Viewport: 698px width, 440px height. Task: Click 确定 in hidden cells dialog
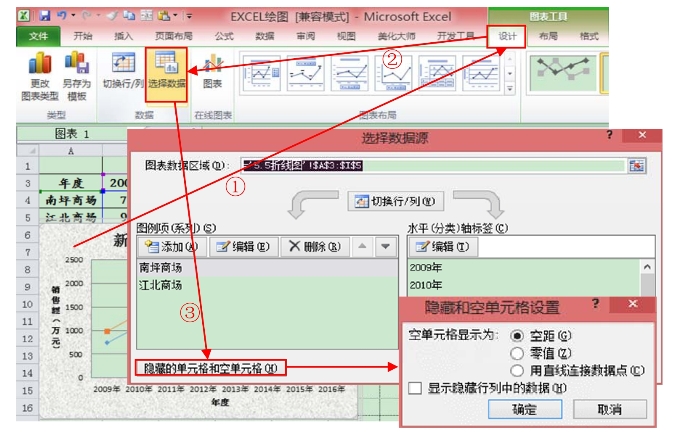point(525,409)
